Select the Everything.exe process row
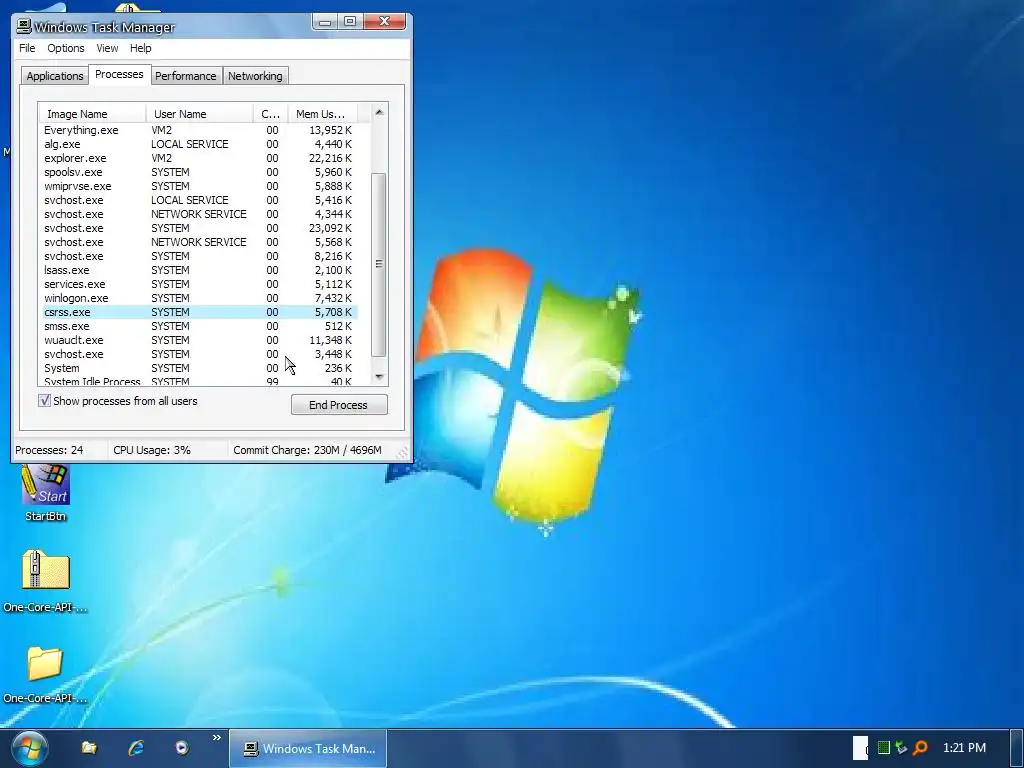The height and width of the screenshot is (768, 1024). click(200, 130)
